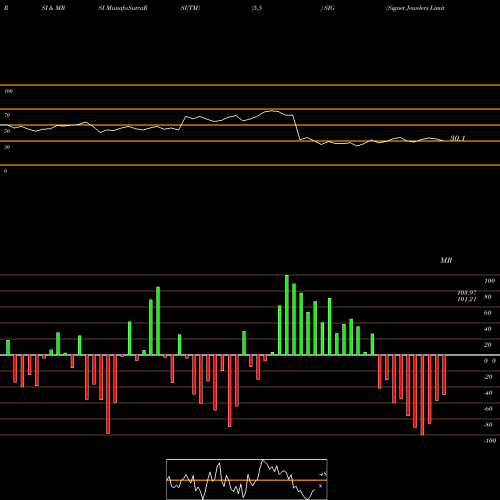Click the 103.97 value label
This screenshot has height=500, width=500.
tap(467, 292)
